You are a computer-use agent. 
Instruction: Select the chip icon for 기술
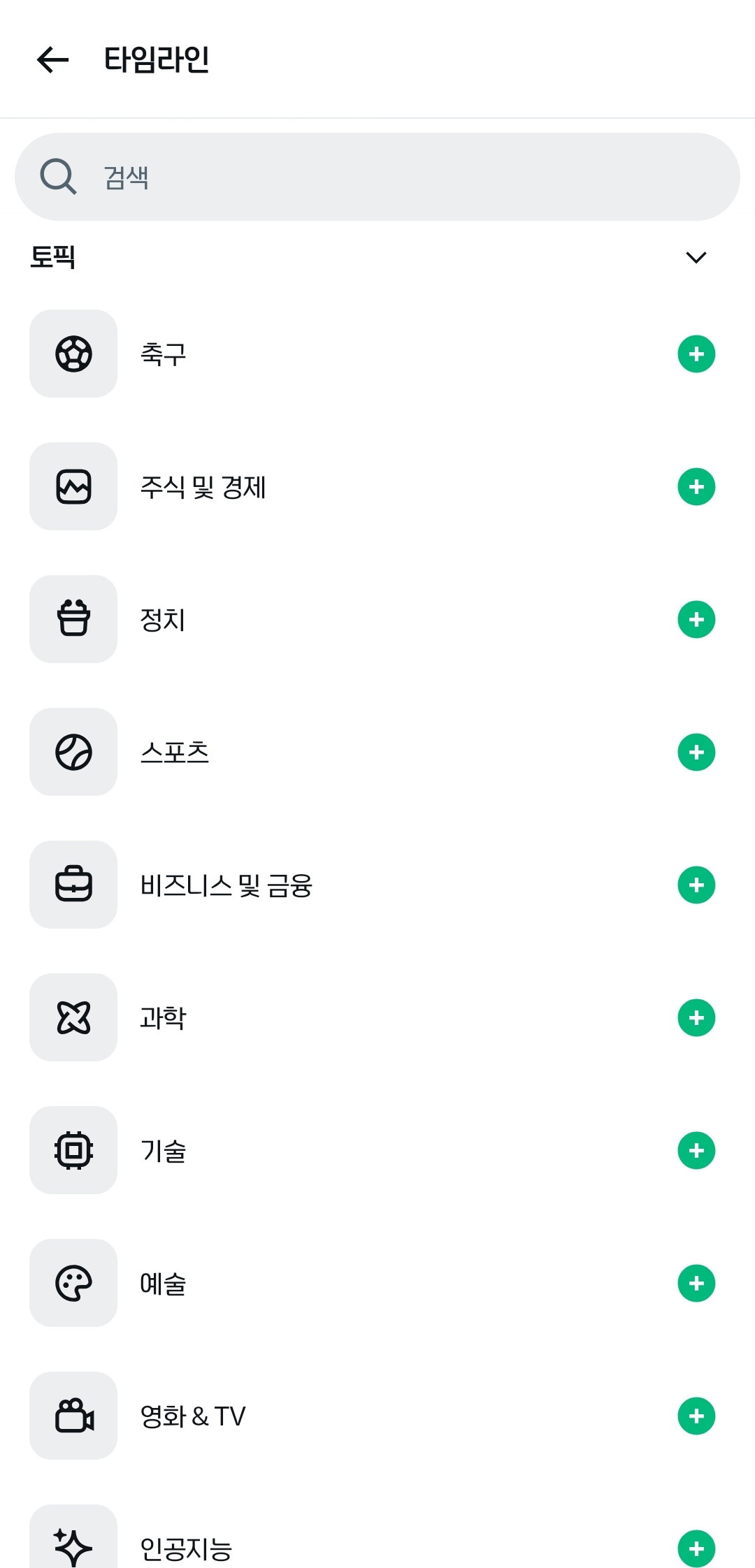[73, 1150]
